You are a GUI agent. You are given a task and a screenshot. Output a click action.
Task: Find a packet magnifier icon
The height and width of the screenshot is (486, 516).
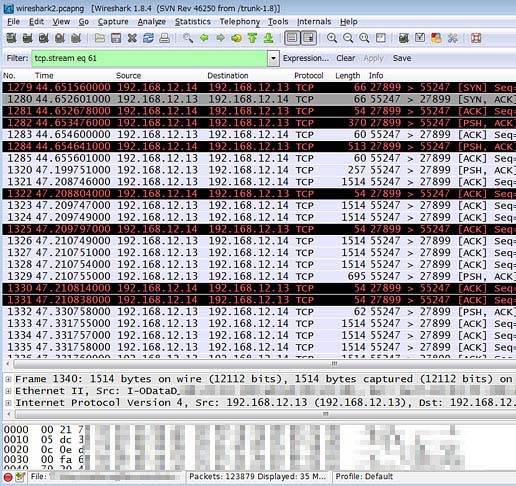(188, 38)
